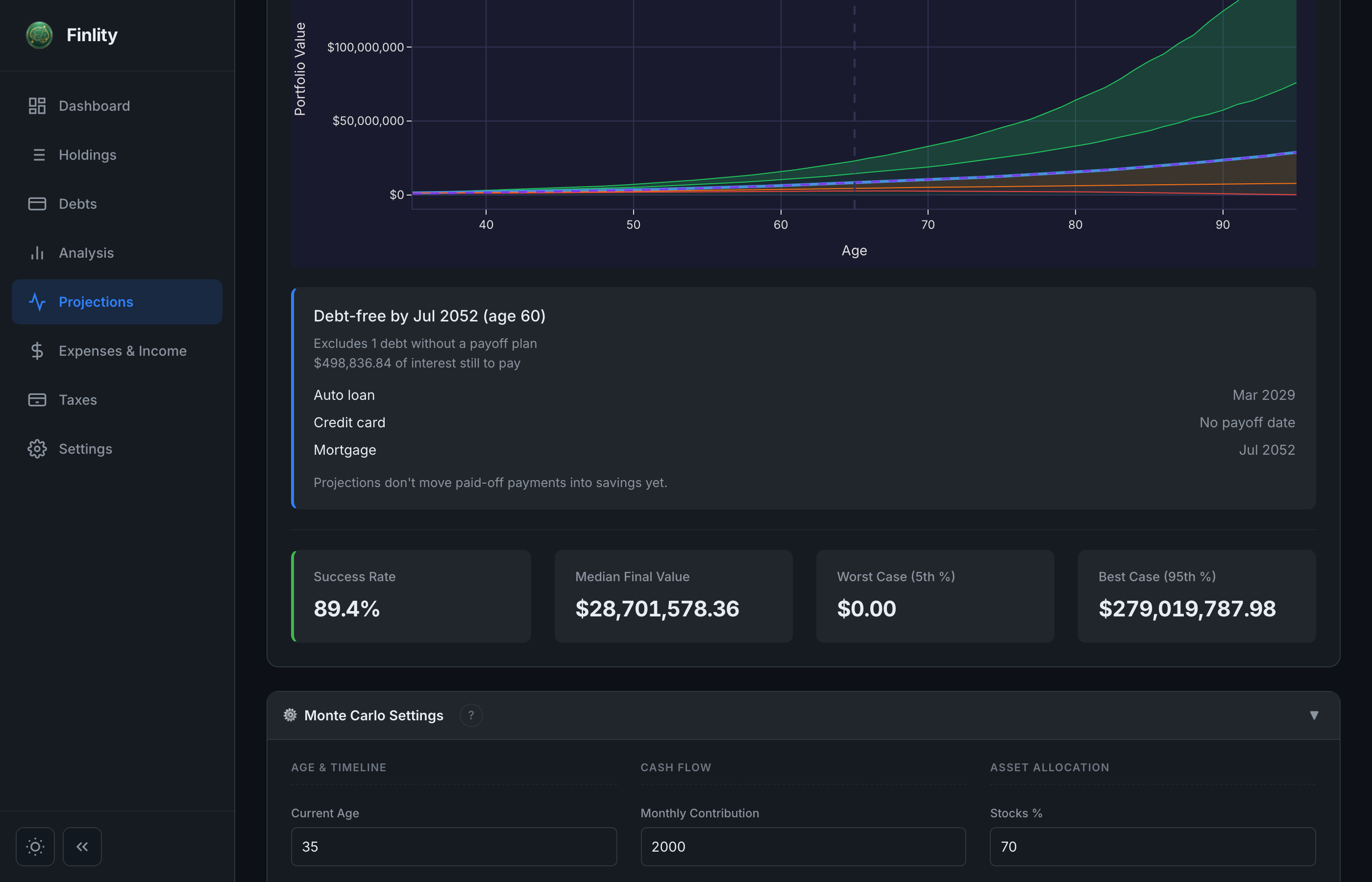Viewport: 1372px width, 882px height.
Task: Click the Projections pulse icon
Action: point(37,302)
